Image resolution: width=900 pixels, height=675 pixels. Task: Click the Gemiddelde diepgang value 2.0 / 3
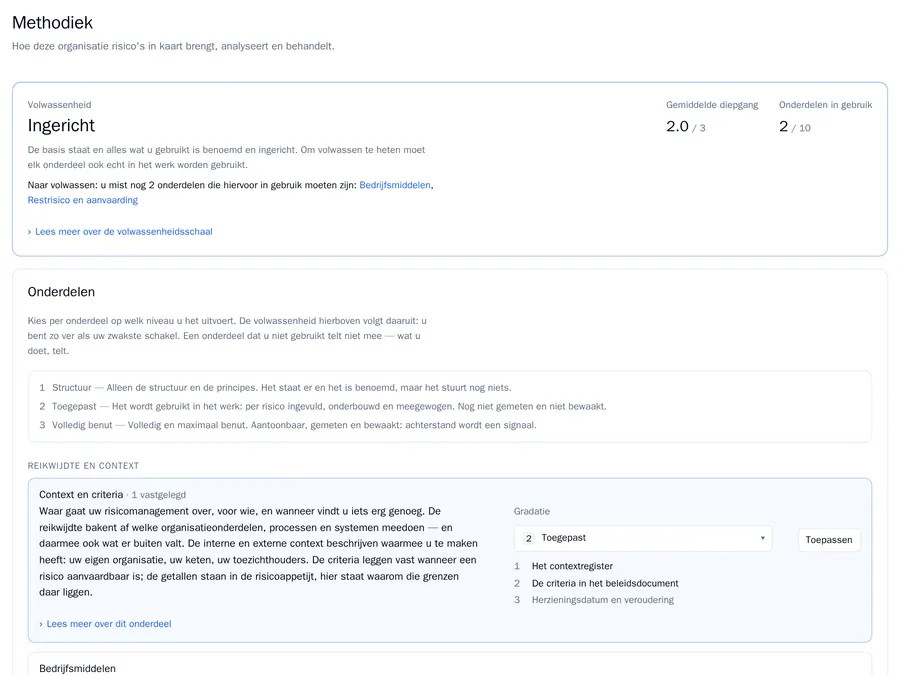click(686, 126)
